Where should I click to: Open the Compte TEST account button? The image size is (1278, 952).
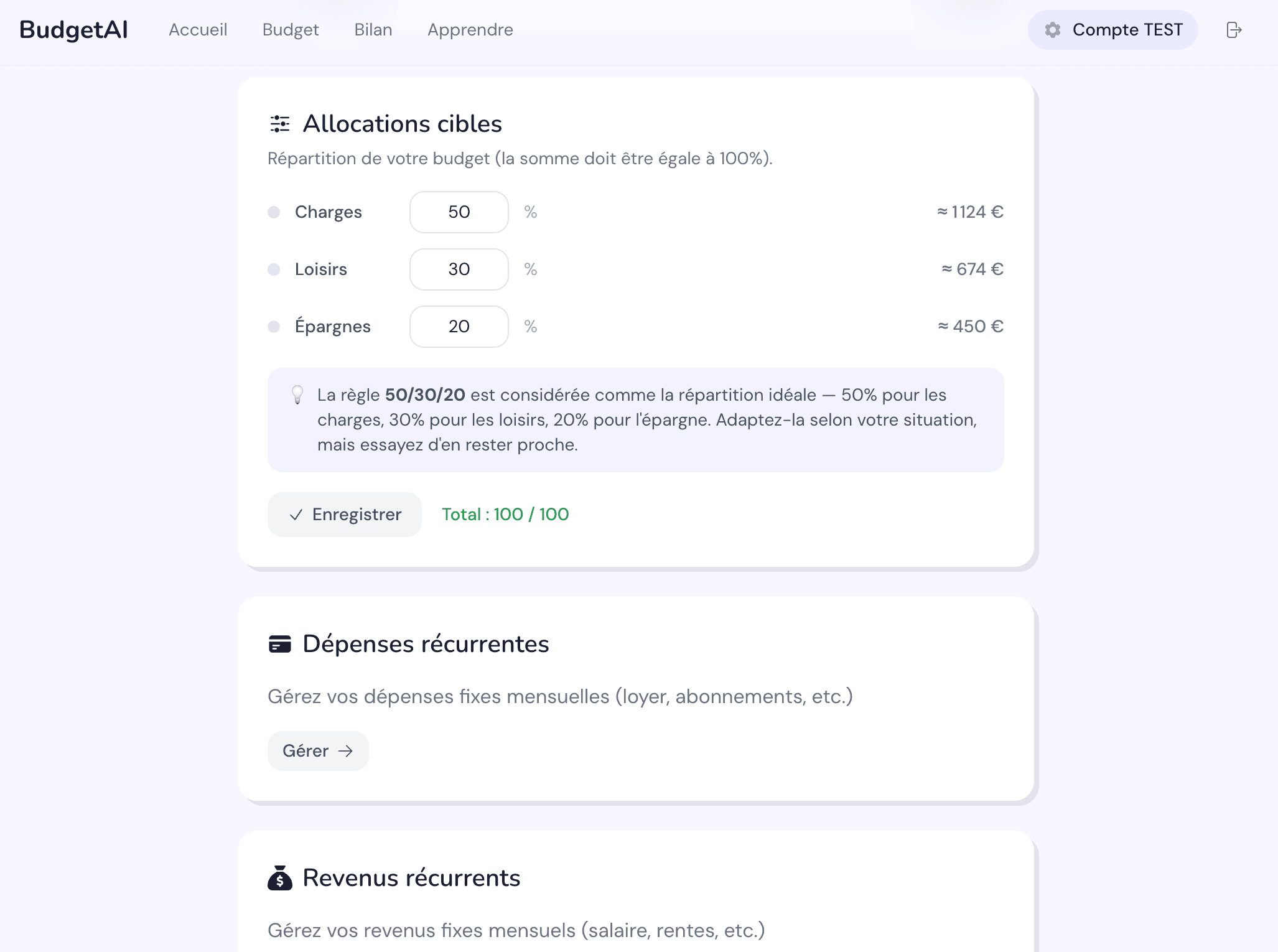pyautogui.click(x=1112, y=30)
